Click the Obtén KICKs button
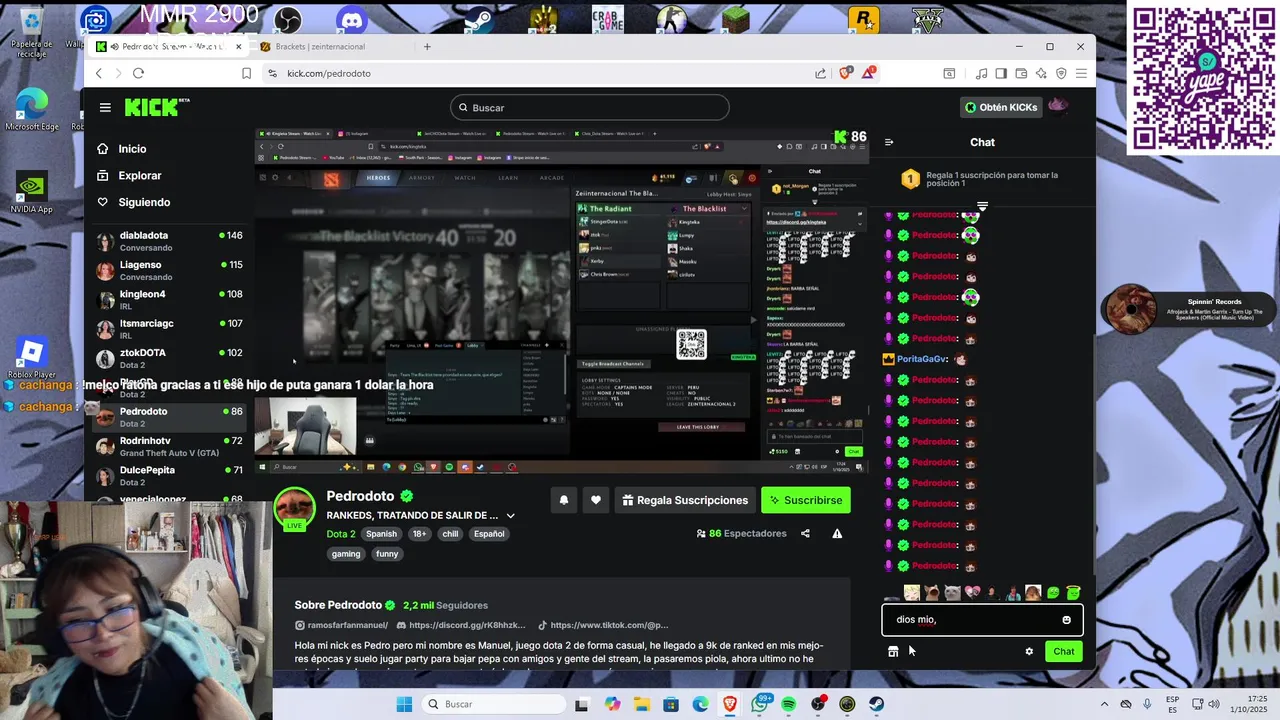Screen dimensions: 1280x720 [x=1001, y=107]
